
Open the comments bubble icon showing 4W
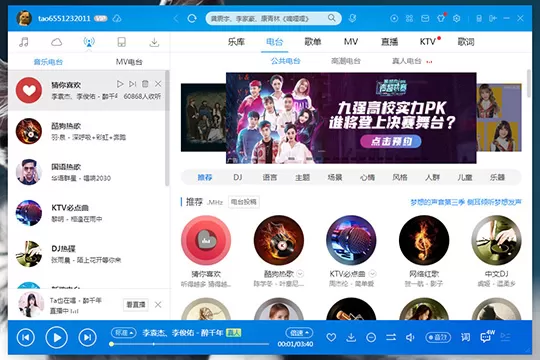point(487,336)
